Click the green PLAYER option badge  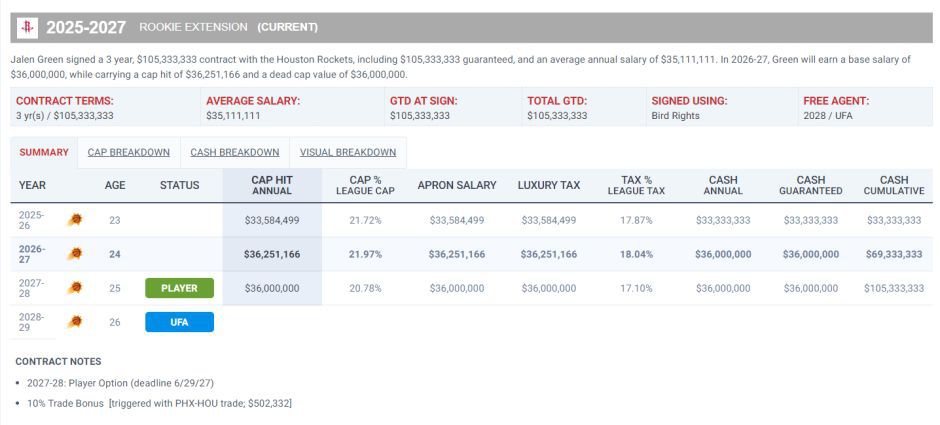[x=179, y=288]
